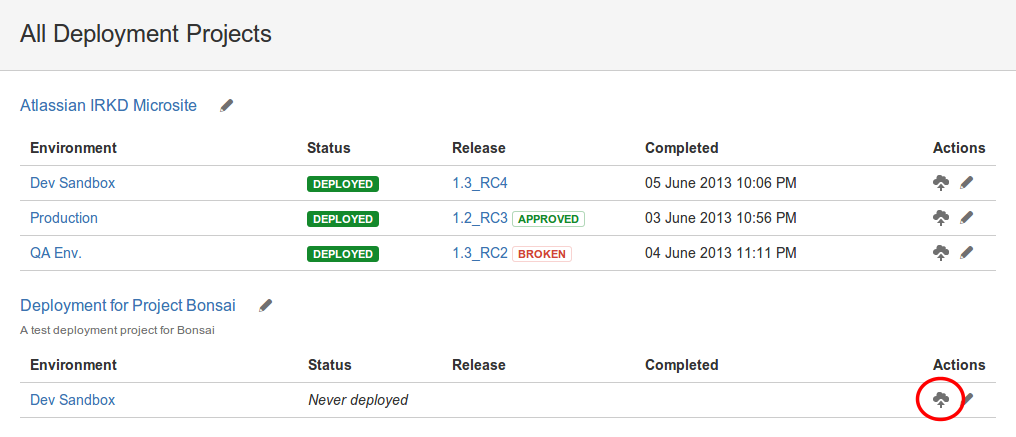Open the Atlassian IRKD Microsite project link
This screenshot has height=437, width=1016.
pos(108,105)
